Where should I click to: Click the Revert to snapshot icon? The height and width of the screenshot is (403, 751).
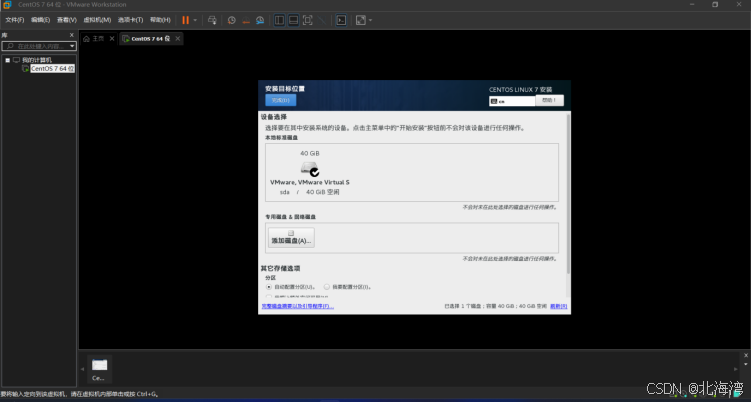click(246, 20)
